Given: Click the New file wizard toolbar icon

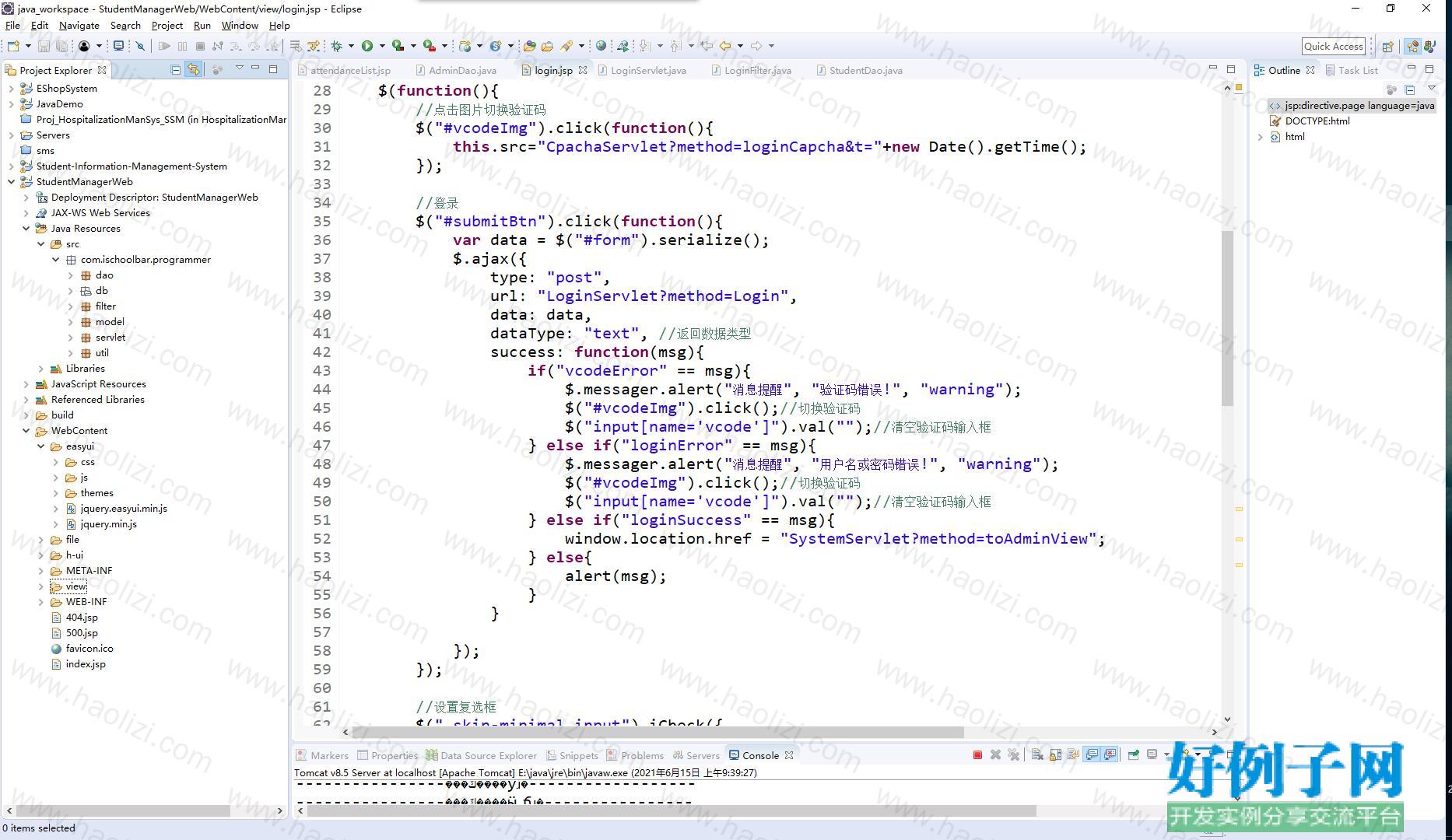Looking at the screenshot, I should [13, 46].
